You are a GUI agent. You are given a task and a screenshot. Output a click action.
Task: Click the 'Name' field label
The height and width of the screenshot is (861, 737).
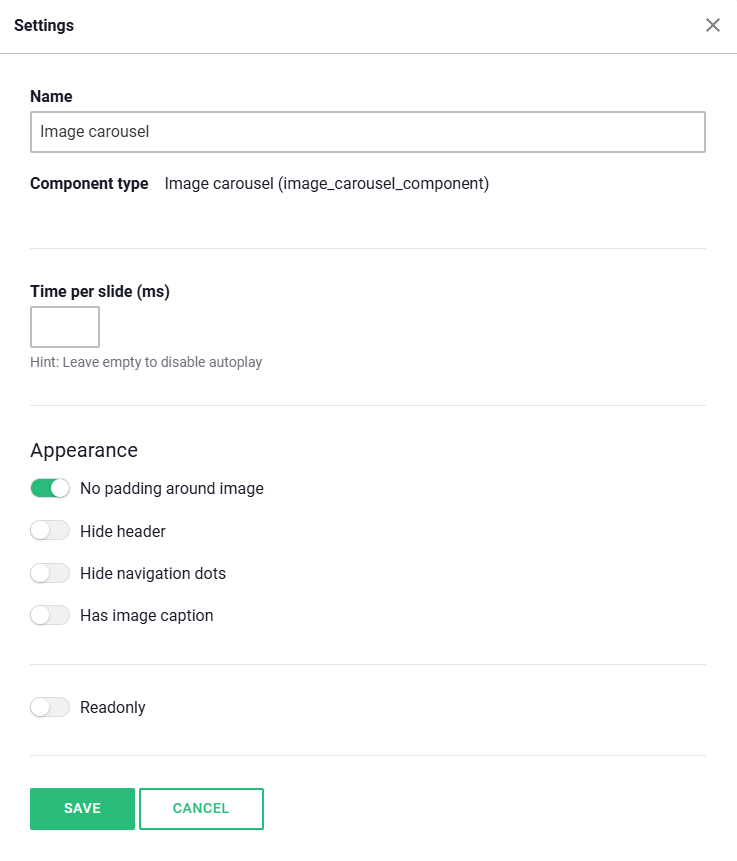[x=51, y=96]
